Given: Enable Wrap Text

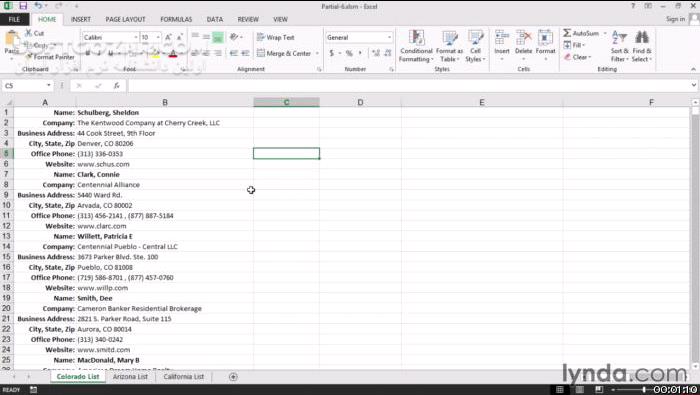Looking at the screenshot, I should (275, 37).
